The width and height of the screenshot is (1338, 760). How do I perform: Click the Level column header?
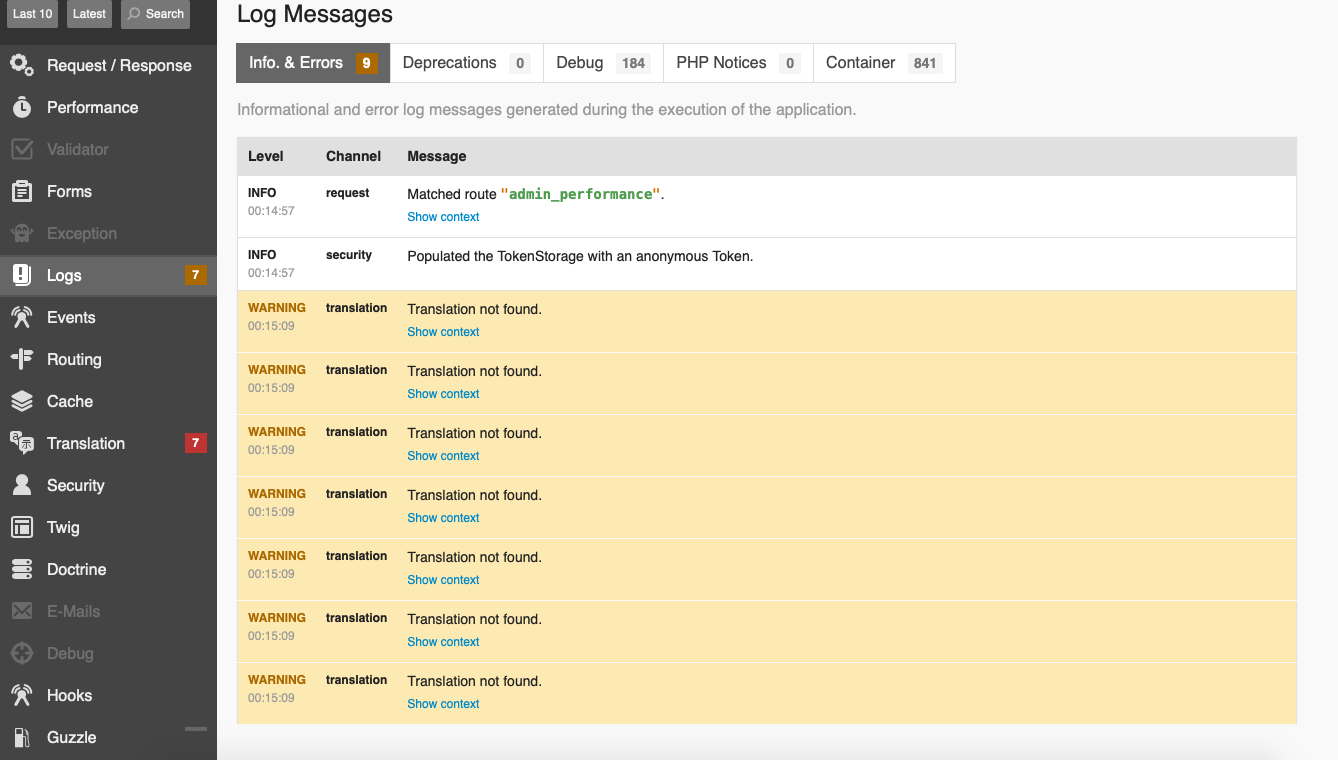[266, 156]
